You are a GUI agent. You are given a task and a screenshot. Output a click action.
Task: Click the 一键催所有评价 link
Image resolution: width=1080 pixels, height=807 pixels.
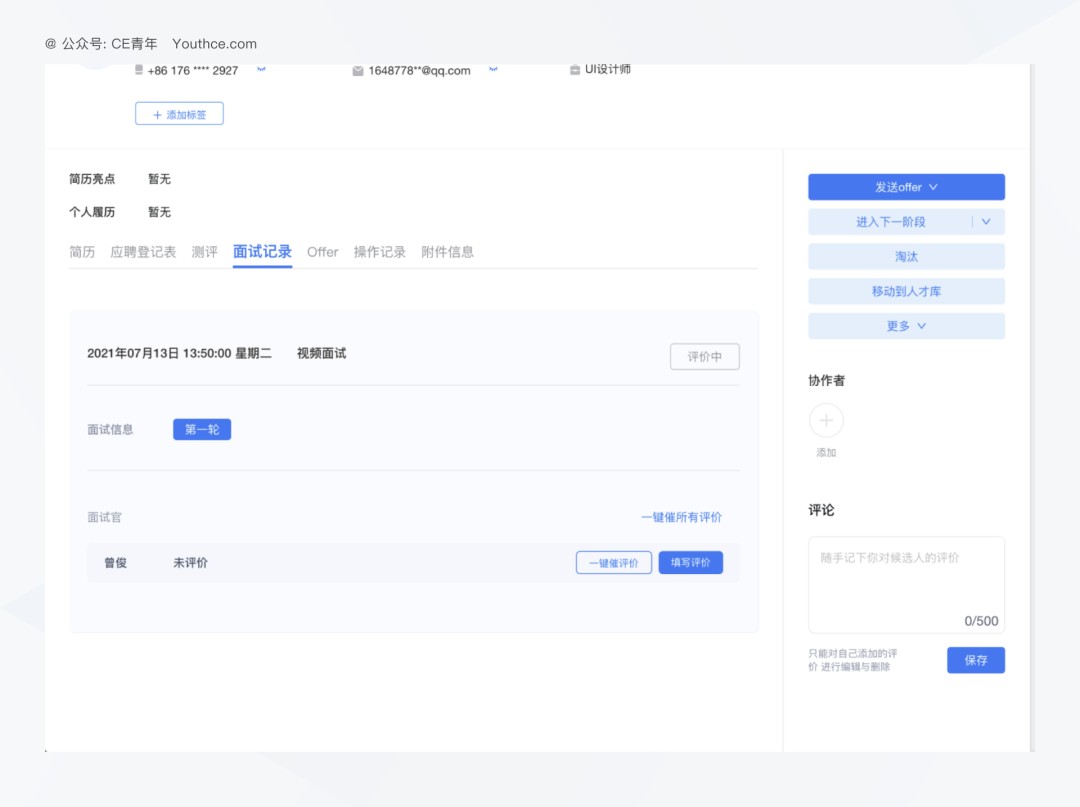click(x=681, y=517)
